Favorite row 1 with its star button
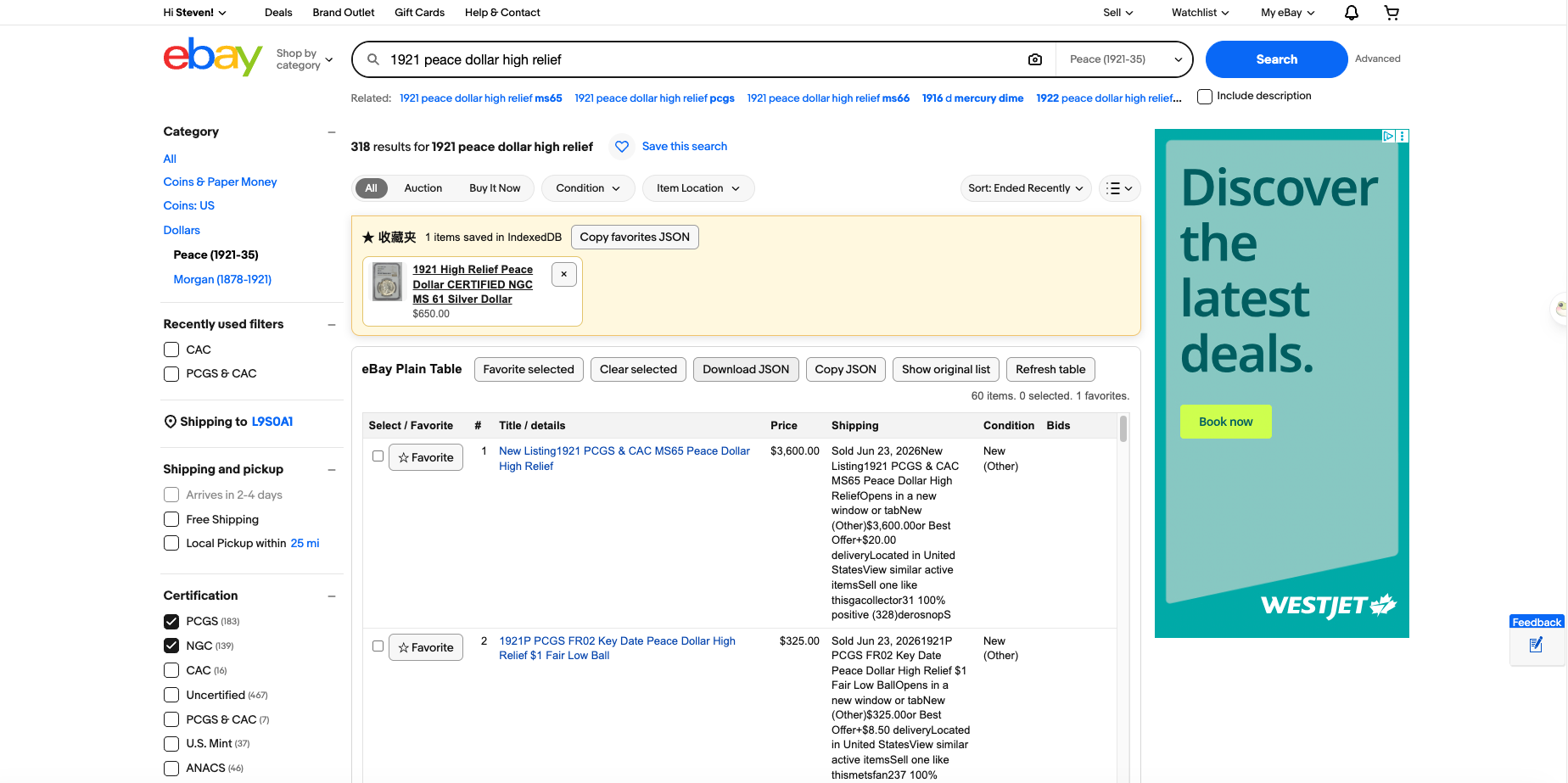Screen dimensions: 1568x783 point(426,458)
